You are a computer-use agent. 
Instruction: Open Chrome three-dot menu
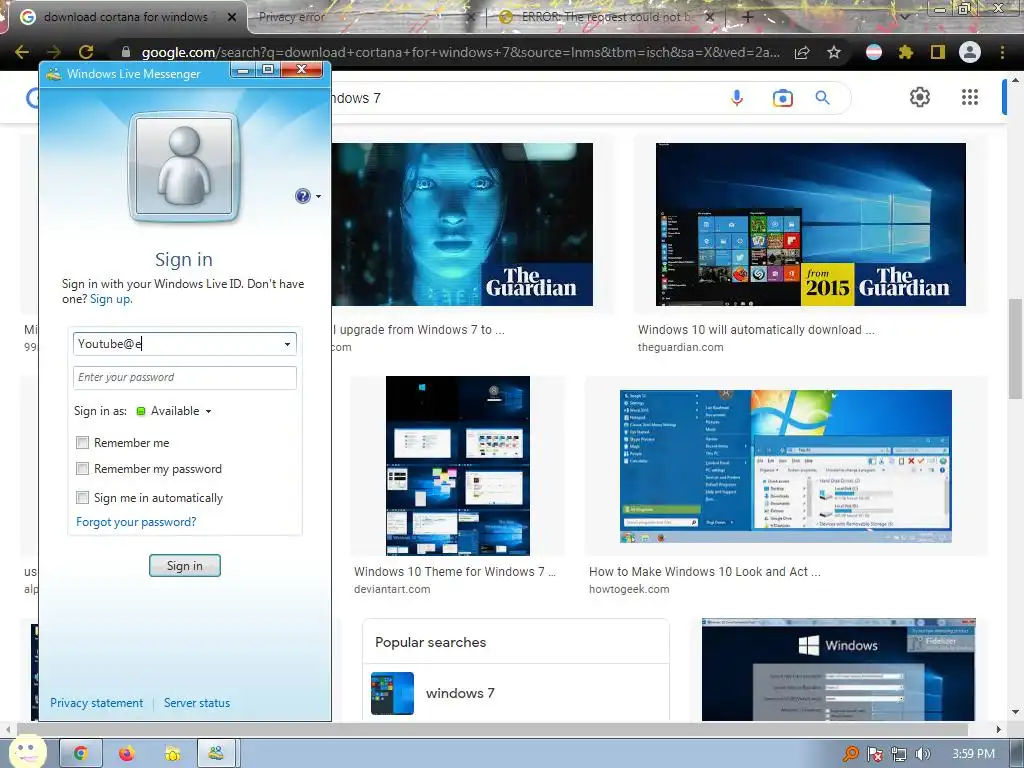click(x=1002, y=52)
